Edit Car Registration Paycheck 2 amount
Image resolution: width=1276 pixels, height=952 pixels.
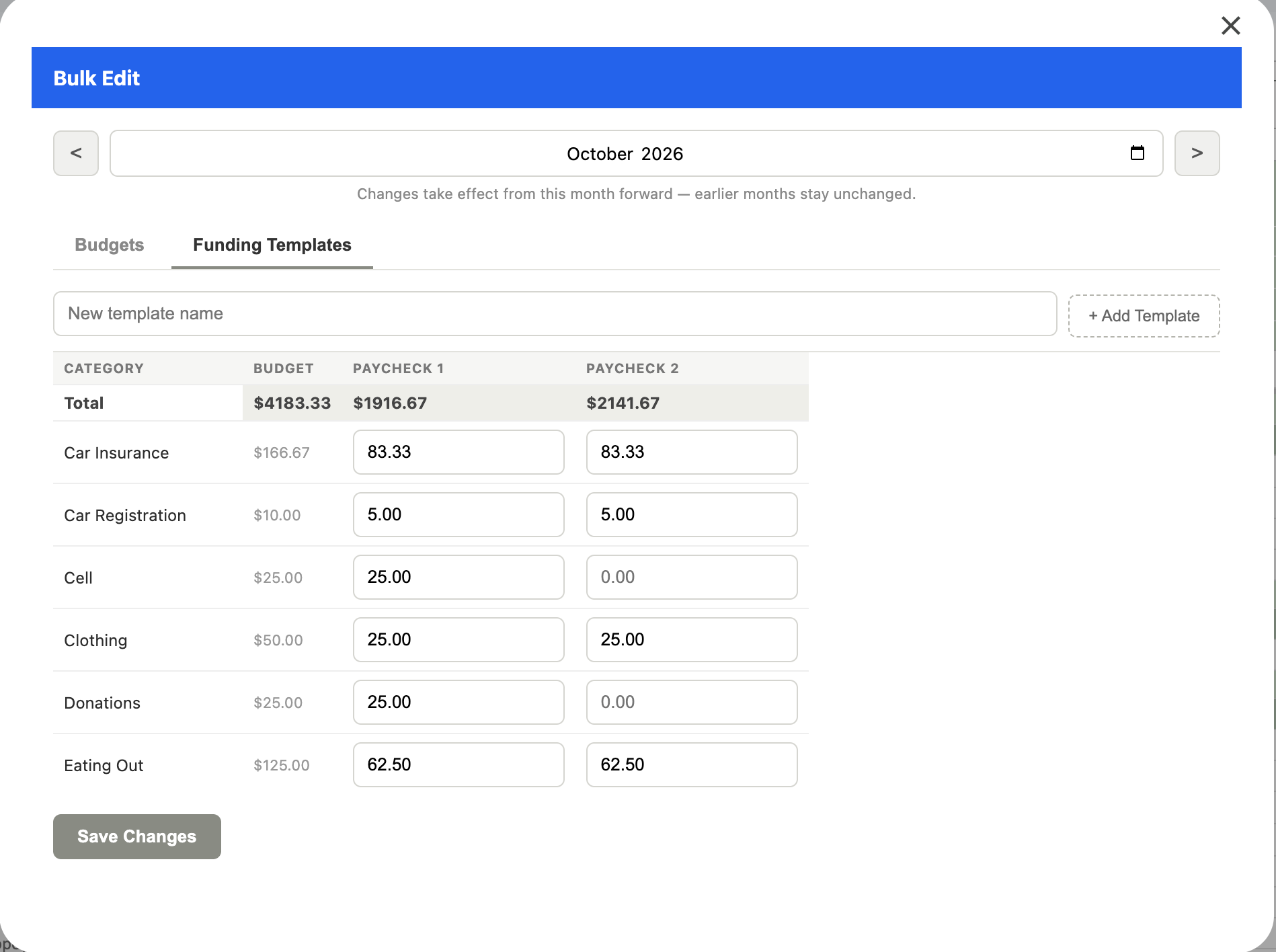coord(692,514)
